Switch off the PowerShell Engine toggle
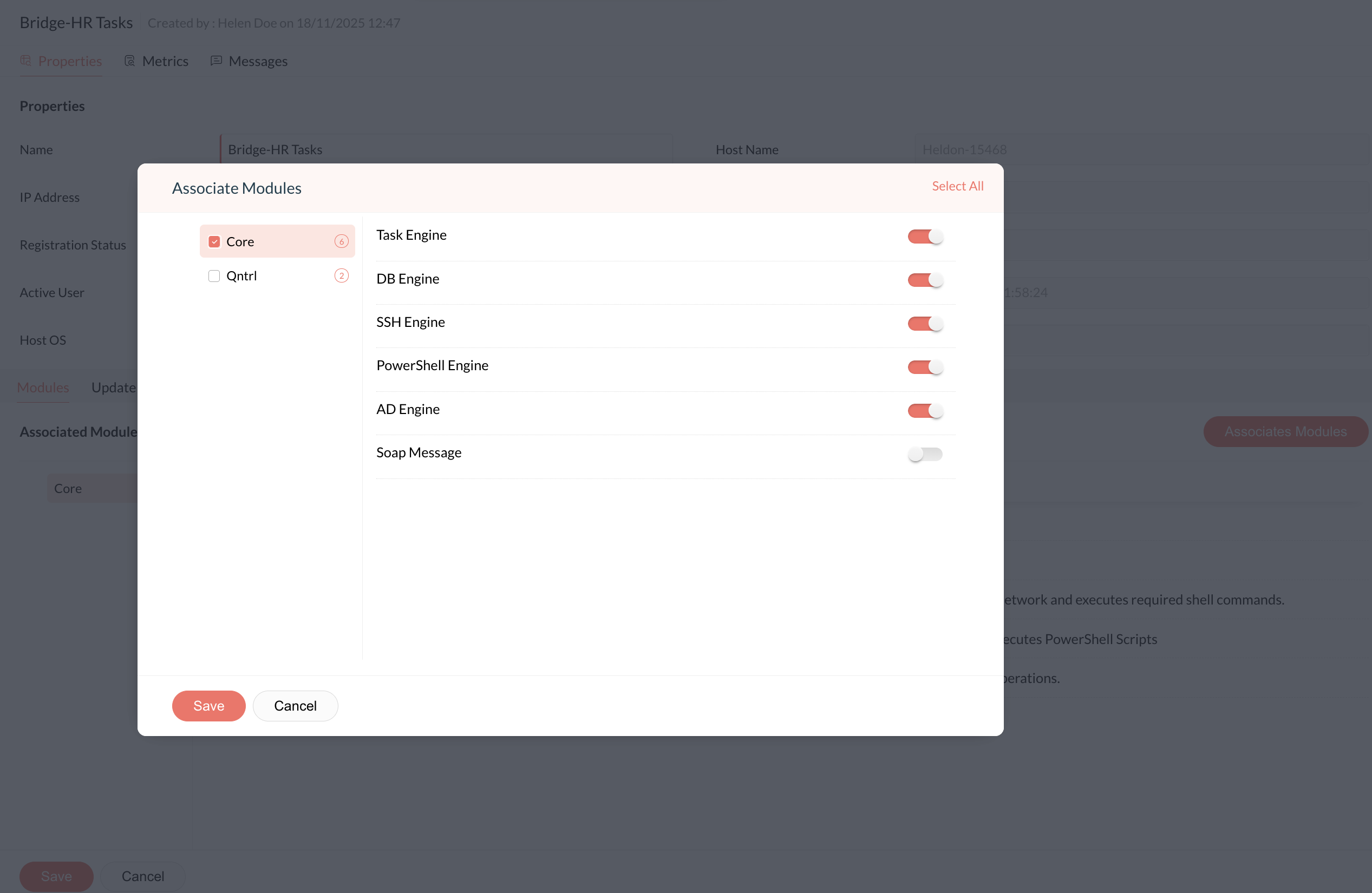This screenshot has width=1372, height=893. tap(925, 367)
